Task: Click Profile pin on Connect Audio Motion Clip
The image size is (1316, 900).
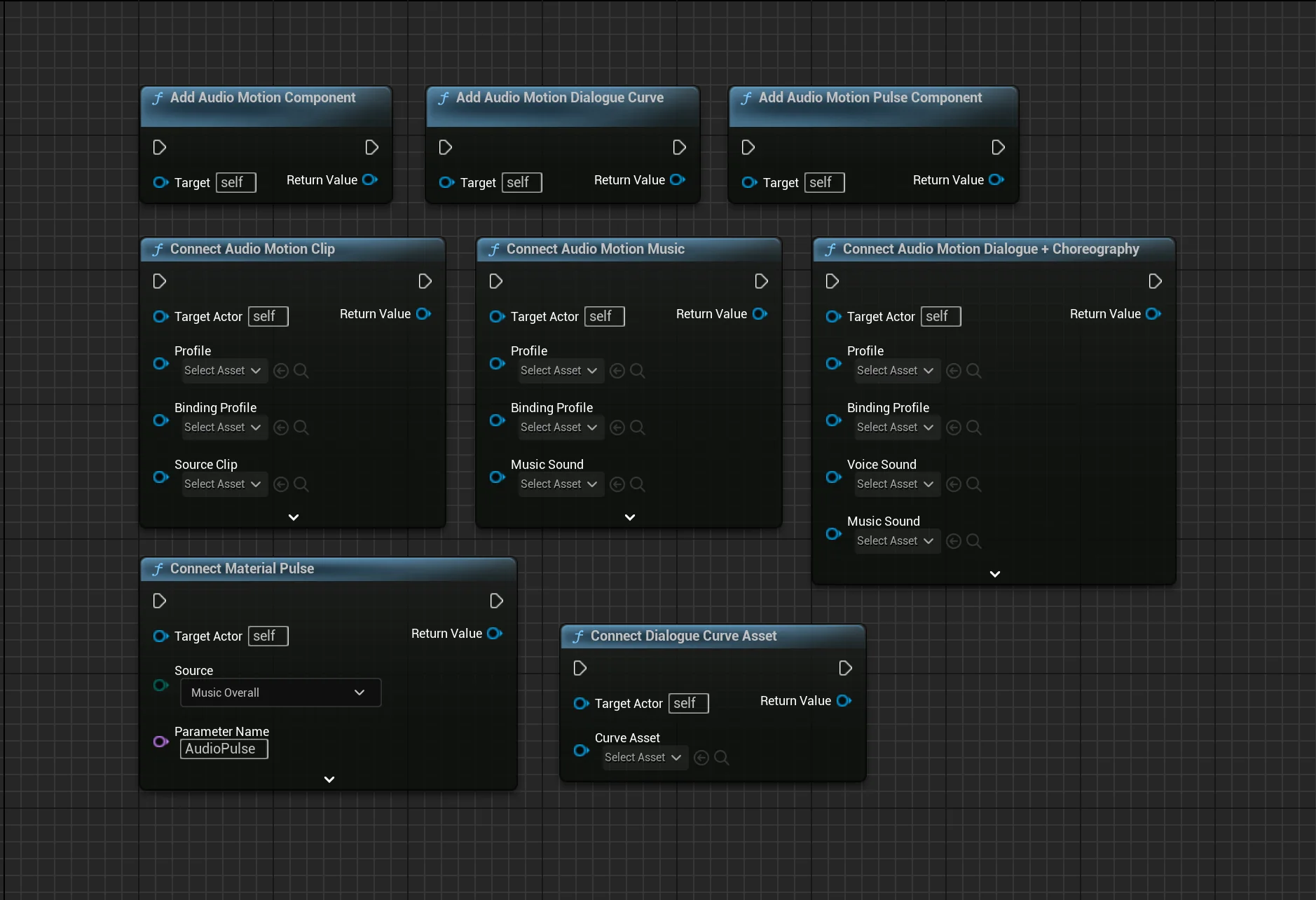Action: (x=160, y=363)
